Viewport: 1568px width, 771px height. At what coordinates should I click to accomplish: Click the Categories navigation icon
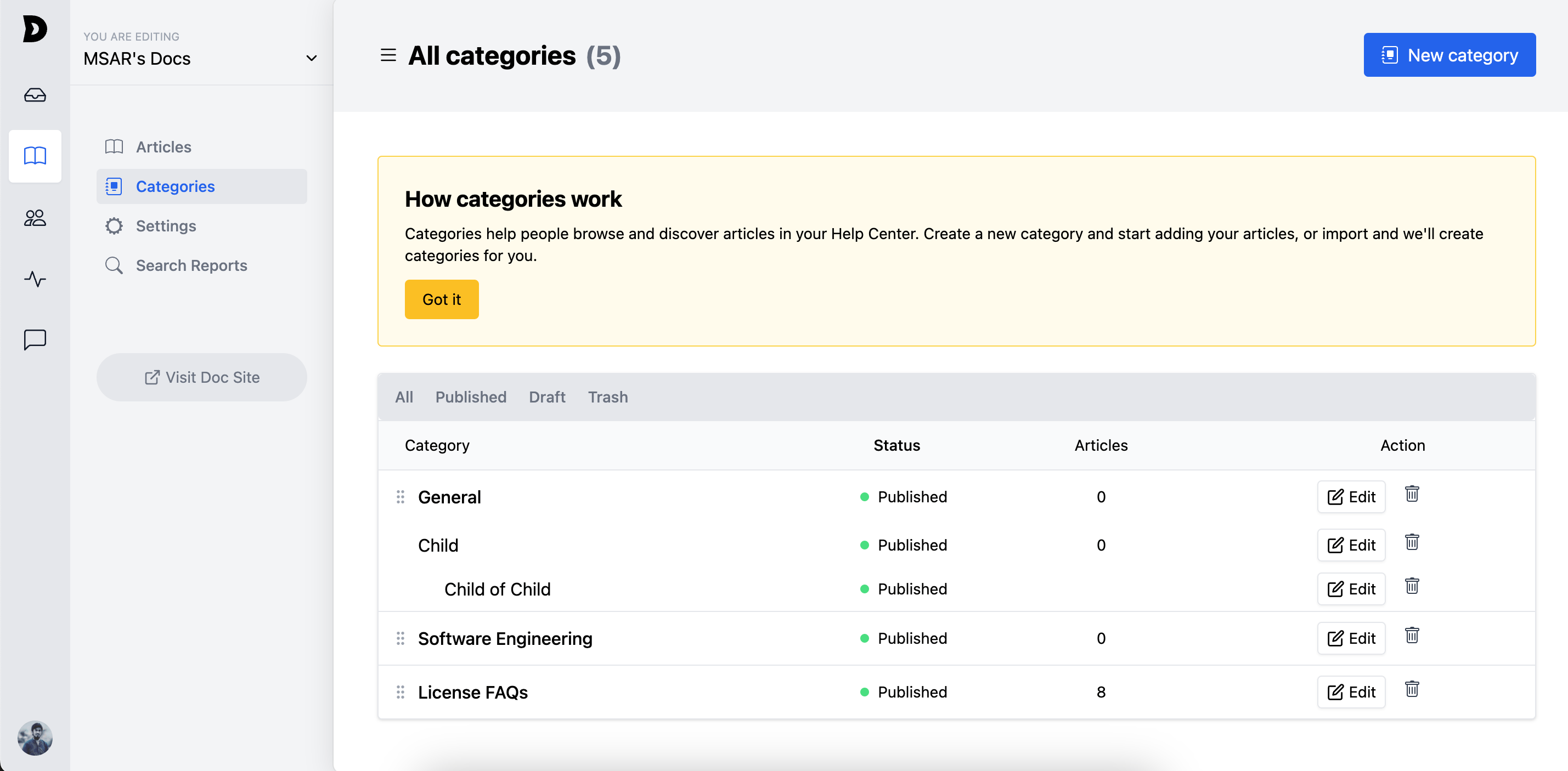[115, 186]
